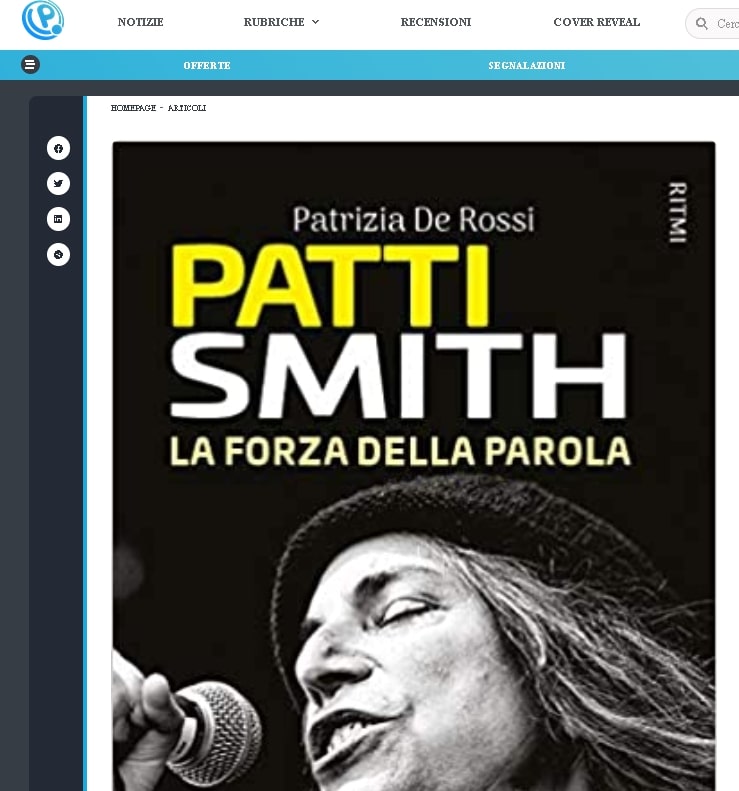
Task: Open the hamburger menu in the blue bar
Action: [x=30, y=65]
